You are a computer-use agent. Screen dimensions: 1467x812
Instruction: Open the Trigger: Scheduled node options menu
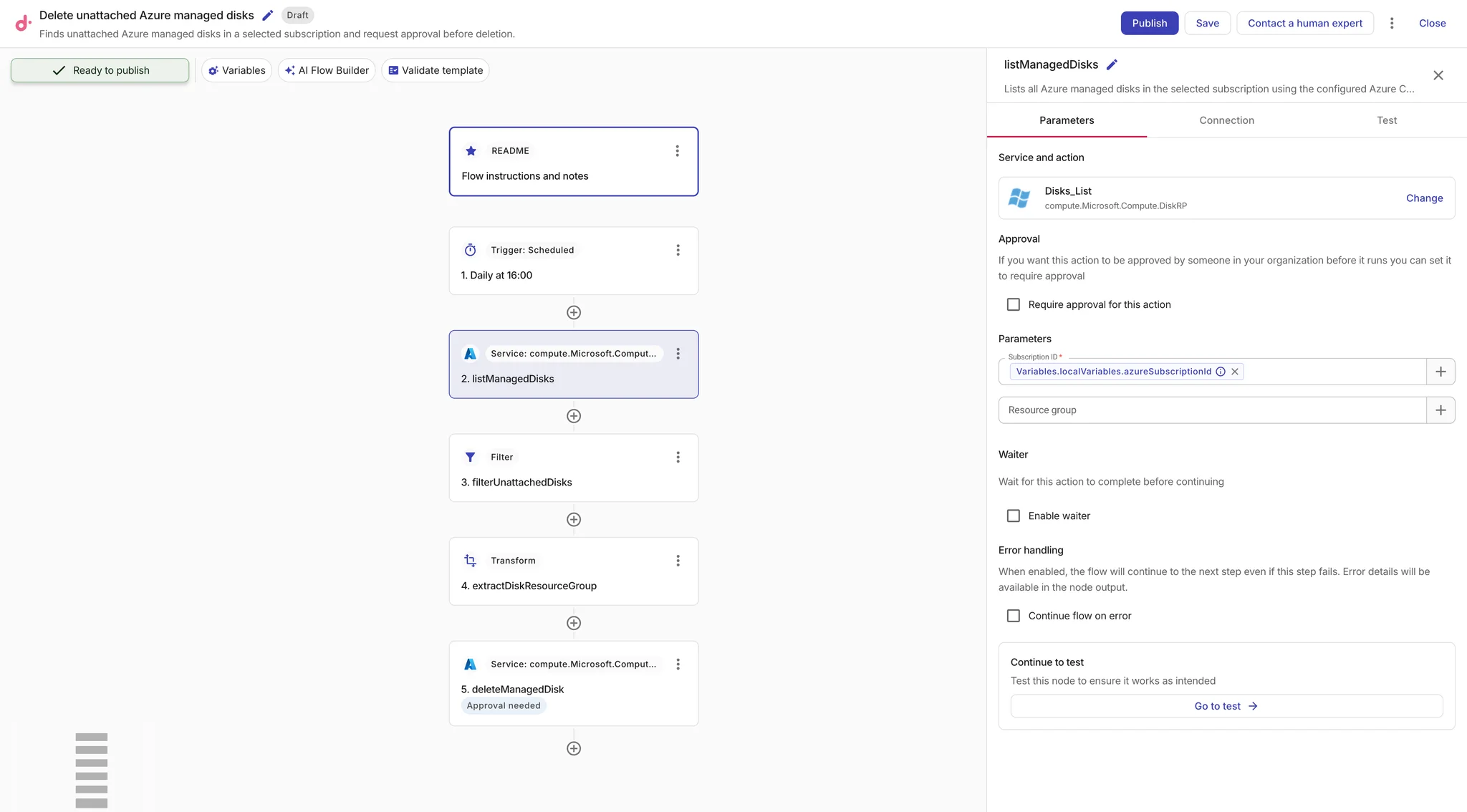[x=678, y=250]
